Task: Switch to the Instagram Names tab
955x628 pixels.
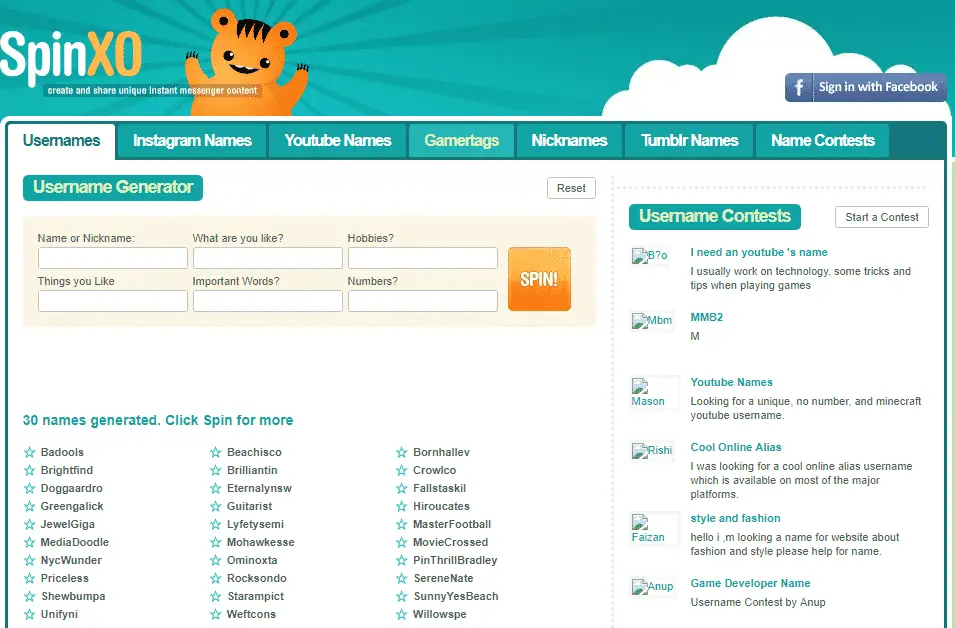Action: (192, 141)
